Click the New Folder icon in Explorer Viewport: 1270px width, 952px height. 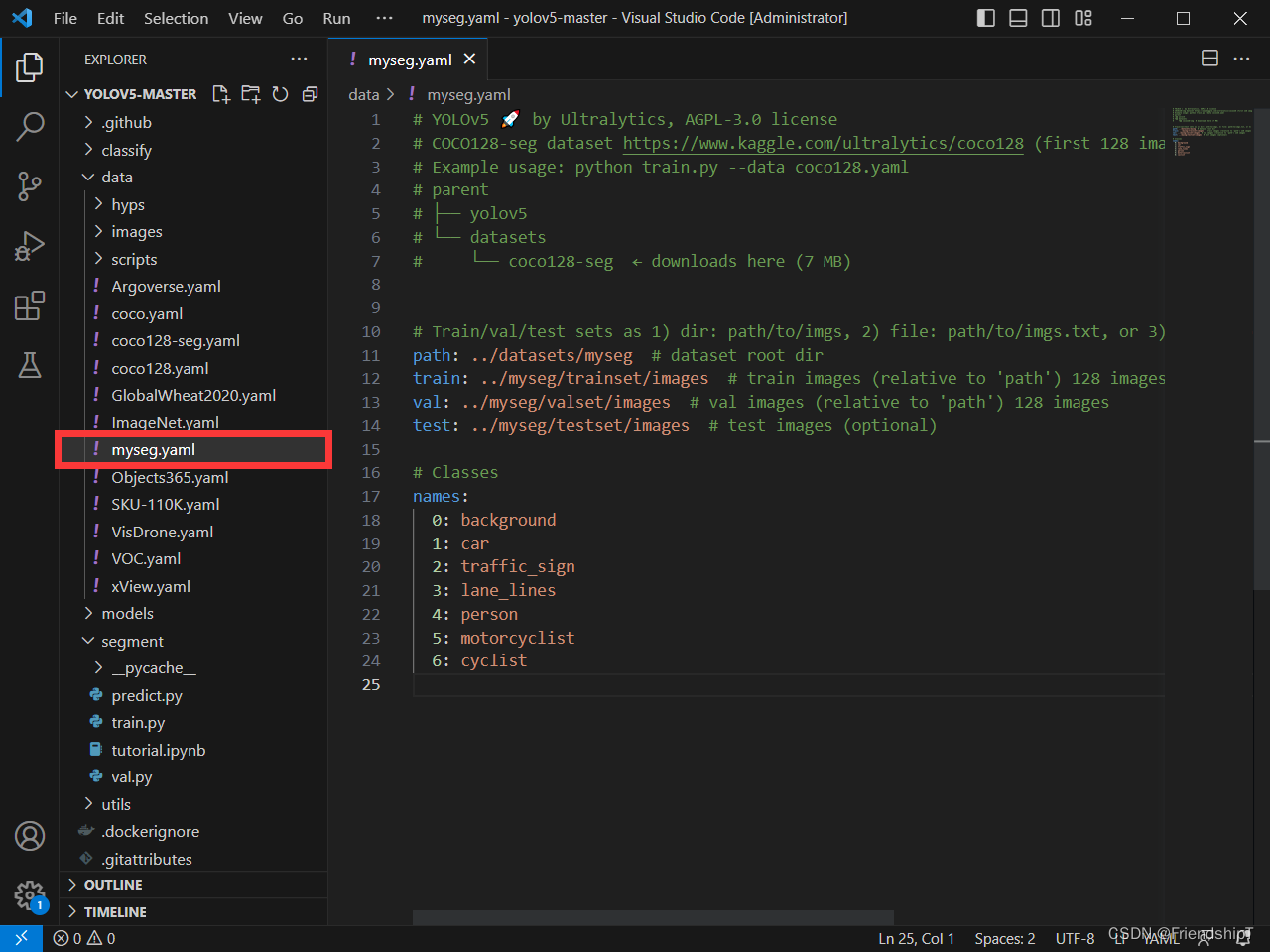pos(251,94)
